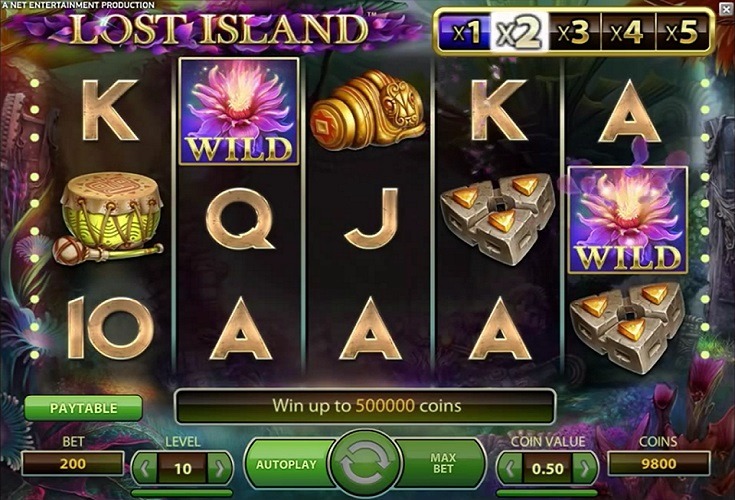Click the coins balance field showing 9800
This screenshot has width=735, height=500.
659,463
